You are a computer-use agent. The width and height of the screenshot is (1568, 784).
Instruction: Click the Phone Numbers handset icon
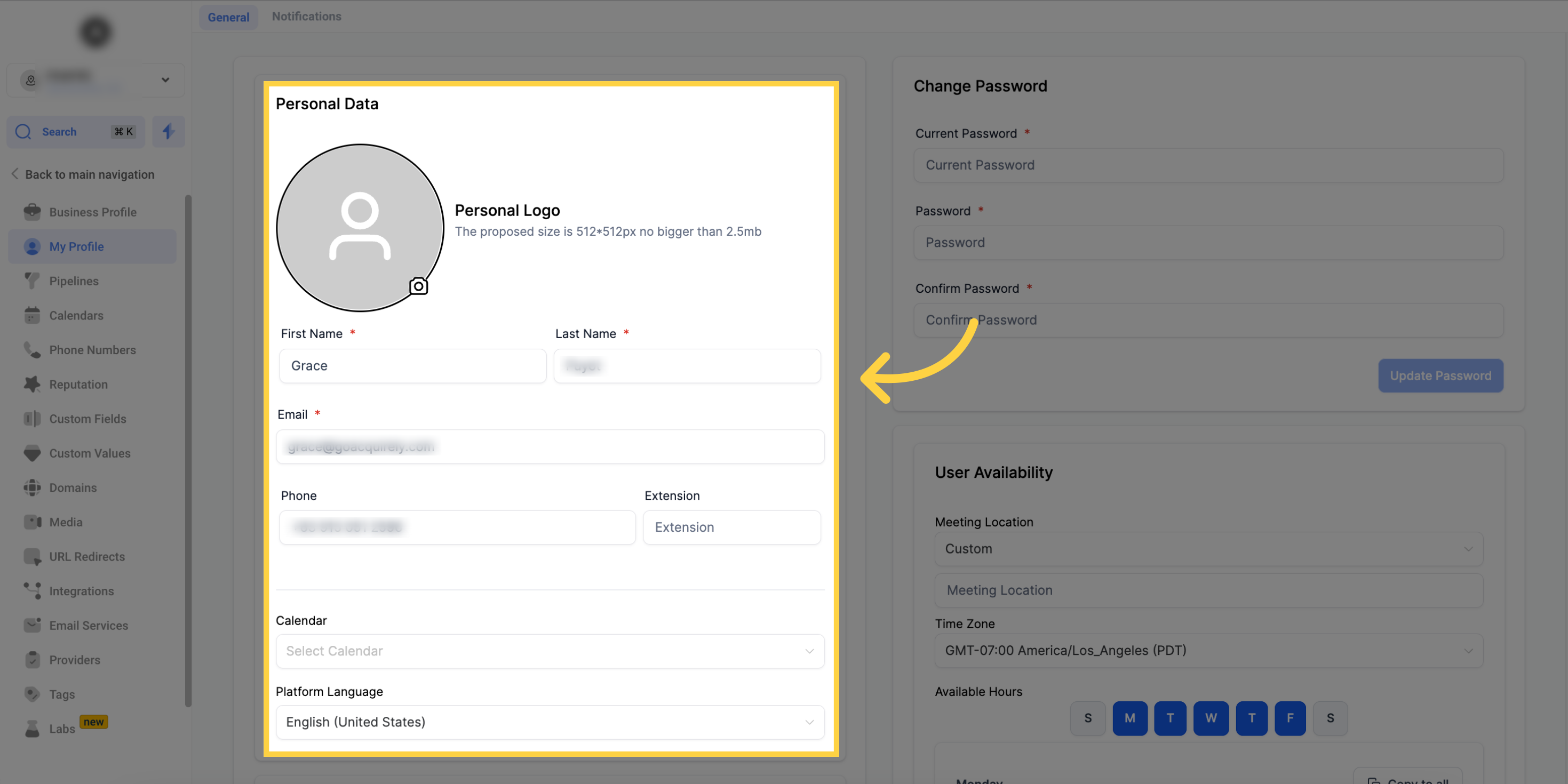point(32,349)
